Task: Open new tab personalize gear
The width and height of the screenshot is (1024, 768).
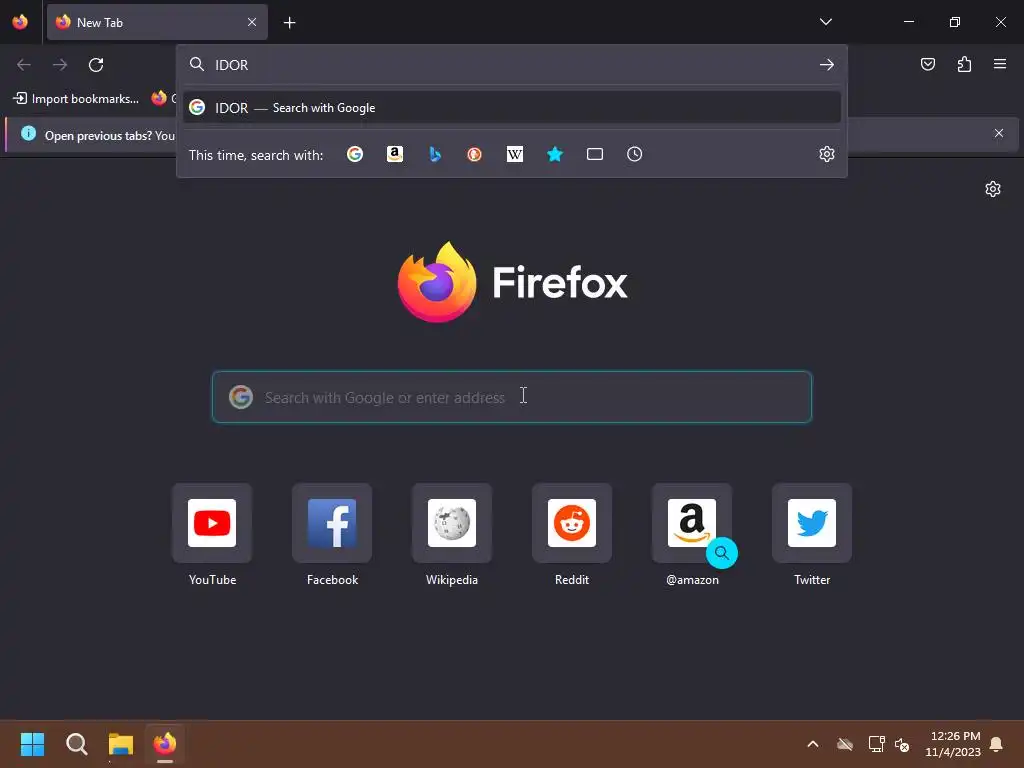Action: pyautogui.click(x=993, y=189)
